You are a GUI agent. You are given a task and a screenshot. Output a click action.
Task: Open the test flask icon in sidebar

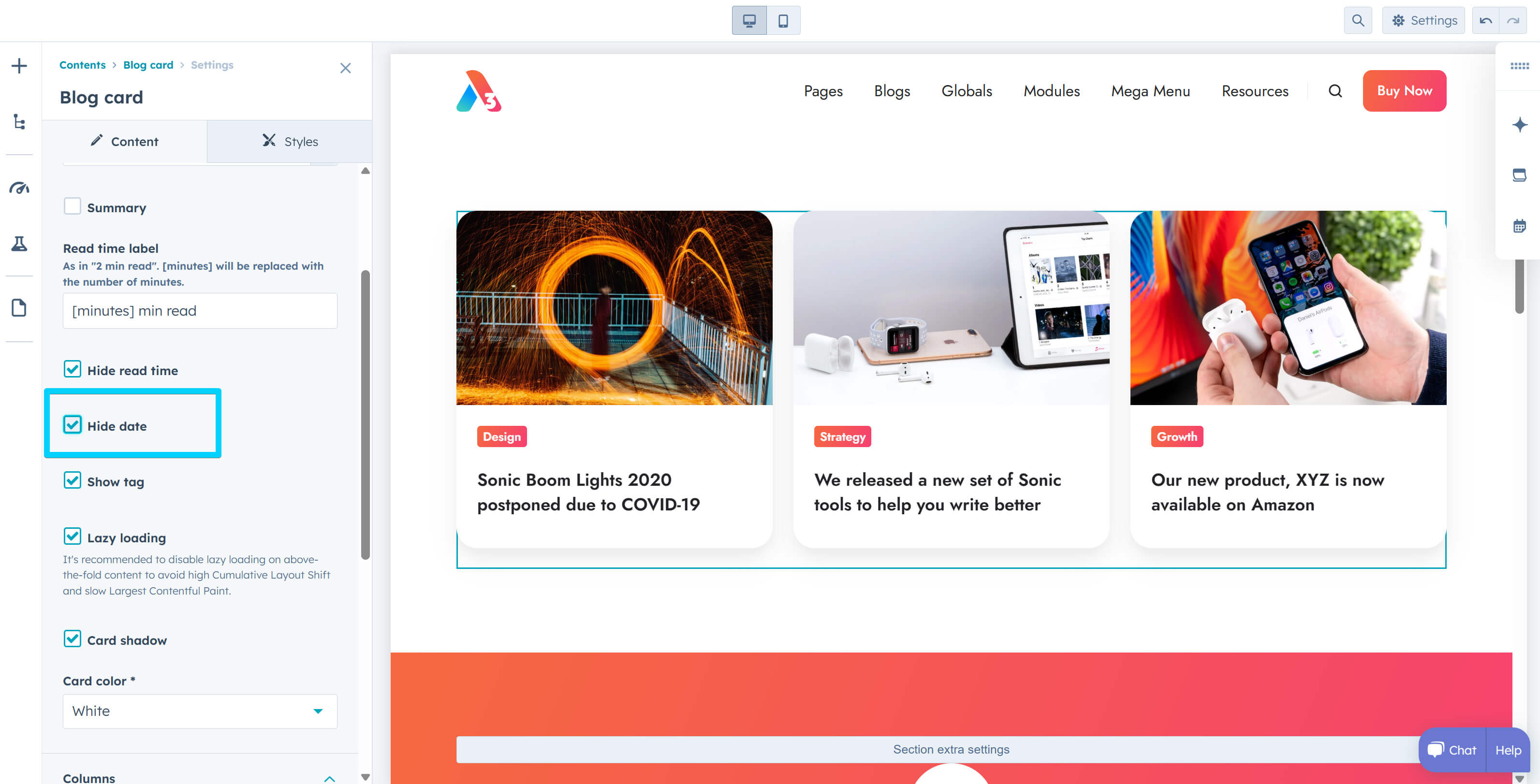click(x=19, y=243)
